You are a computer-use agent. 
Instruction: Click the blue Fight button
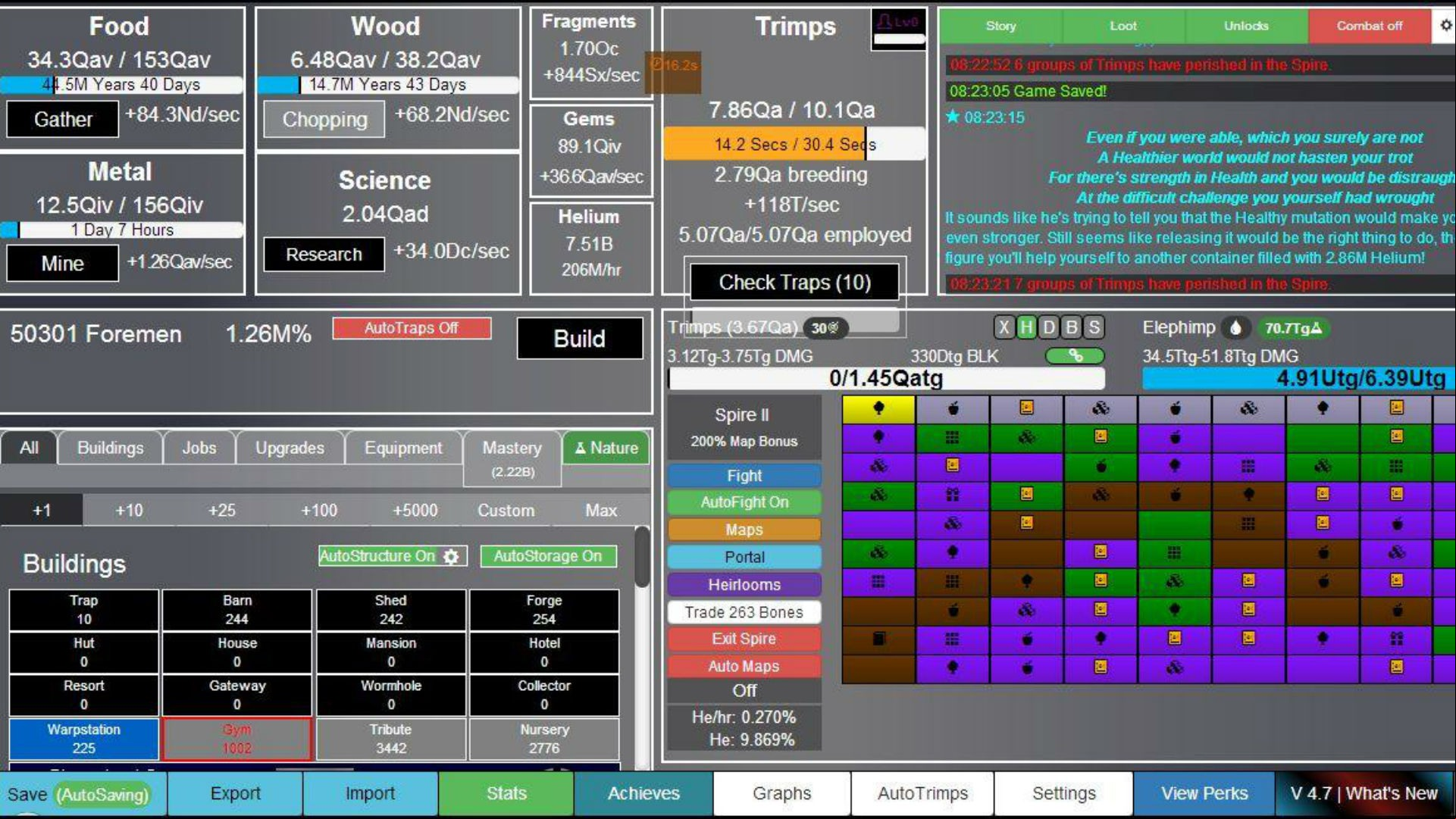point(744,476)
